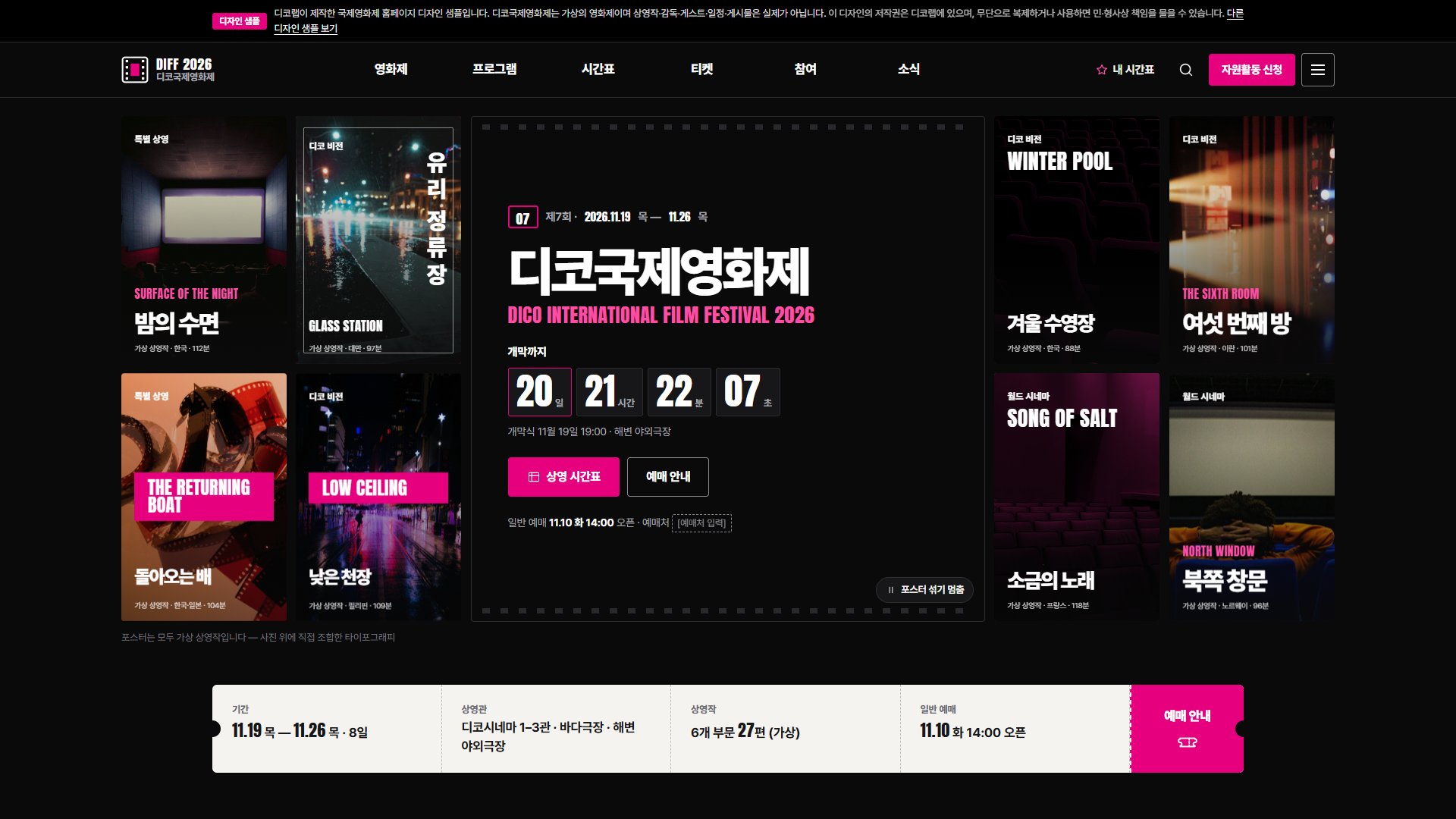Click the '11.10 화 14:00 오픈' ticket text
Viewport: 1456px width, 819px height.
(973, 731)
